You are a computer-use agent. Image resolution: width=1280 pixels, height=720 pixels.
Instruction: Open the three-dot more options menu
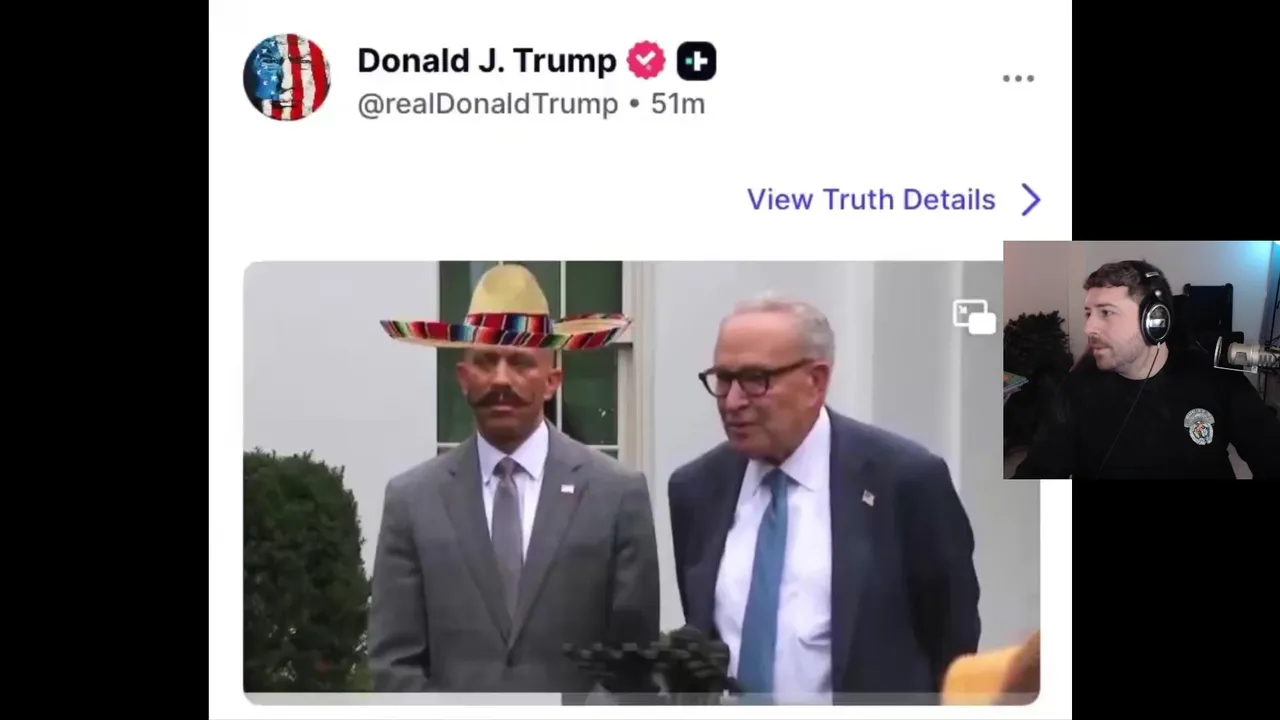[x=1018, y=79]
